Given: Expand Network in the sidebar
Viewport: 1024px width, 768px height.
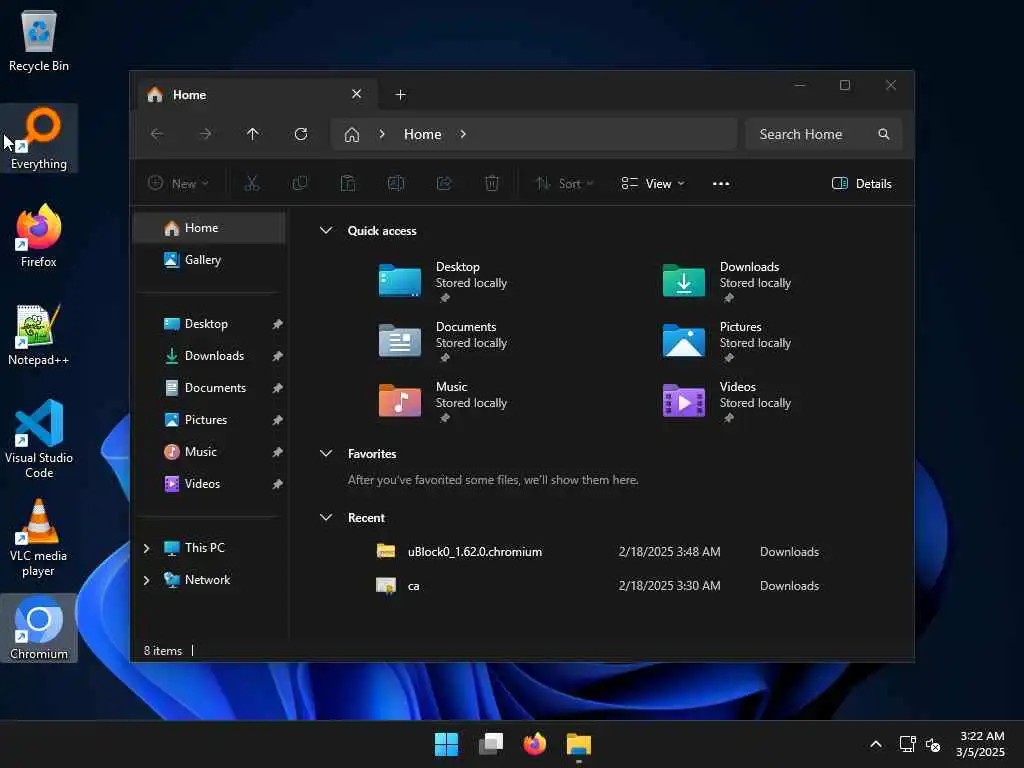Looking at the screenshot, I should (147, 580).
